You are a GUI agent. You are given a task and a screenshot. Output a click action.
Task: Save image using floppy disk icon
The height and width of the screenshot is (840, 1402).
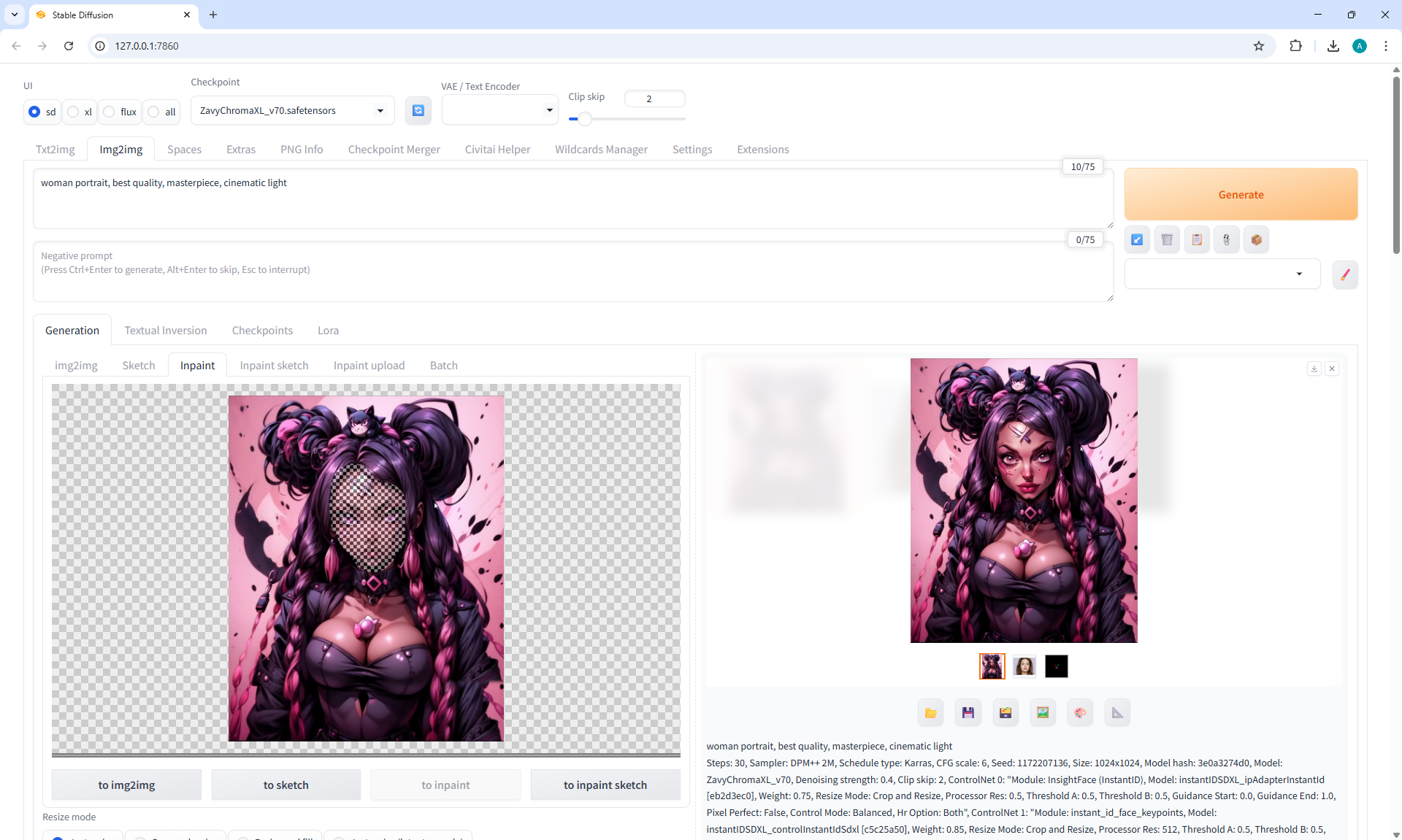click(x=968, y=713)
